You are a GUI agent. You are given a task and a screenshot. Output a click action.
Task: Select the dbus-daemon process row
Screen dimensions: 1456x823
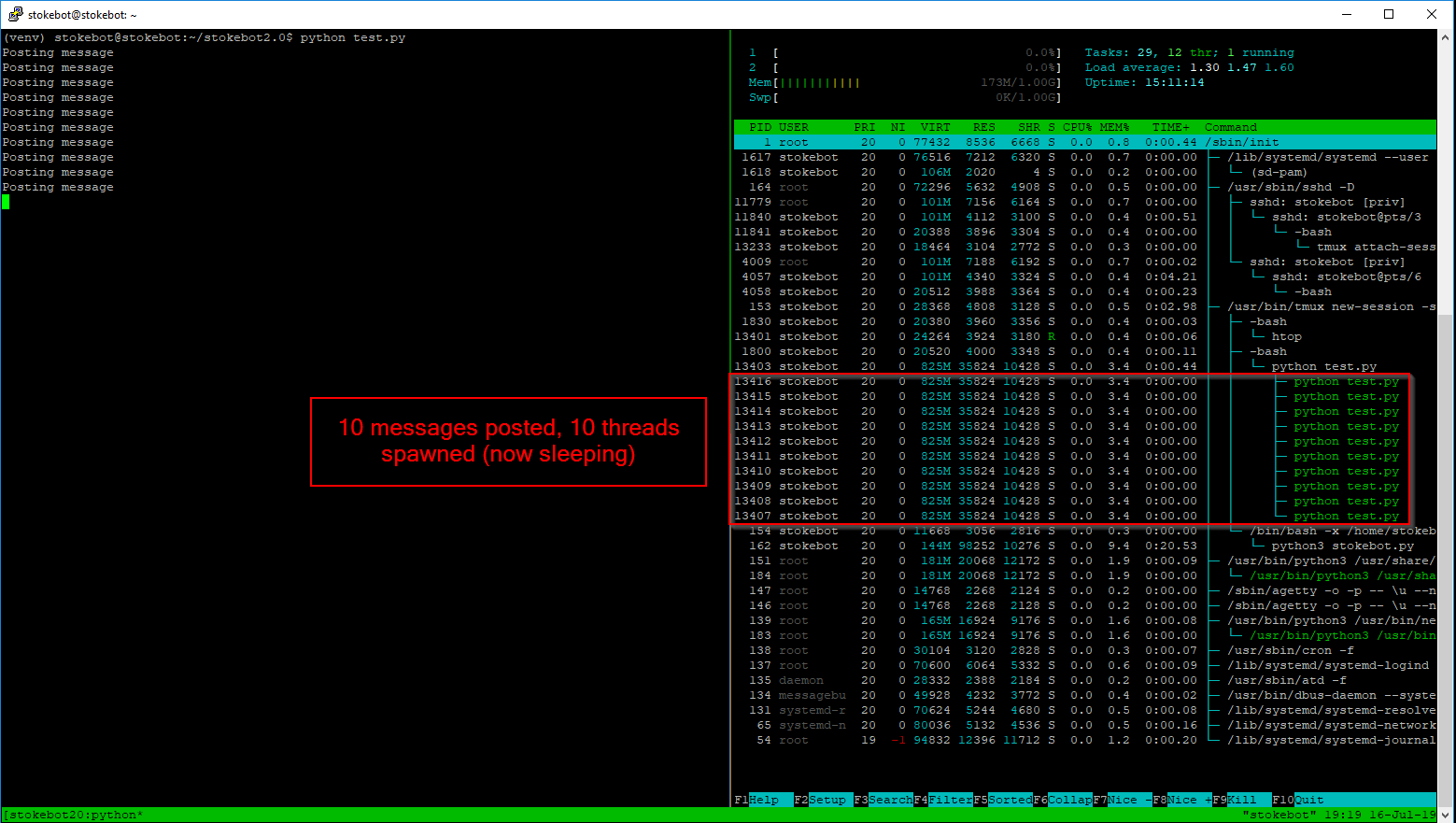pos(1085,695)
